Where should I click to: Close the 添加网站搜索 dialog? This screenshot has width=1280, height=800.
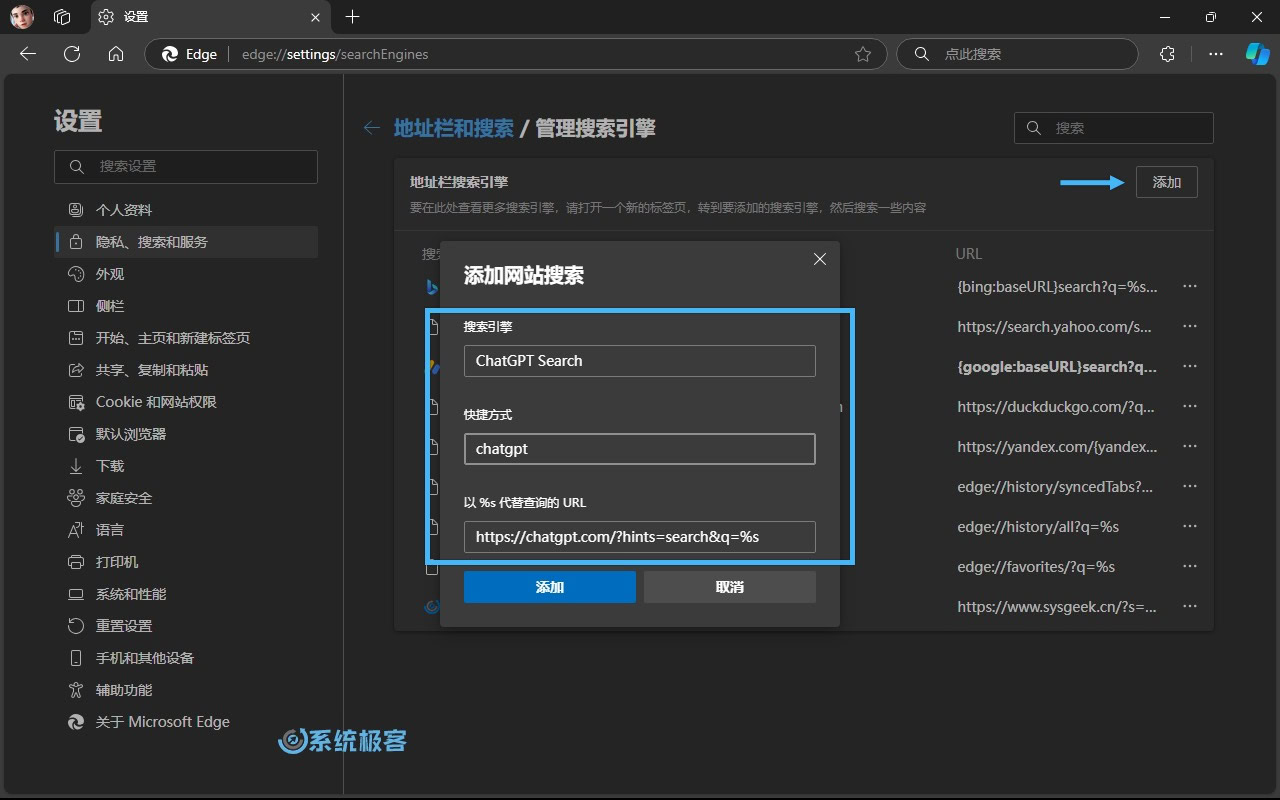[x=820, y=259]
